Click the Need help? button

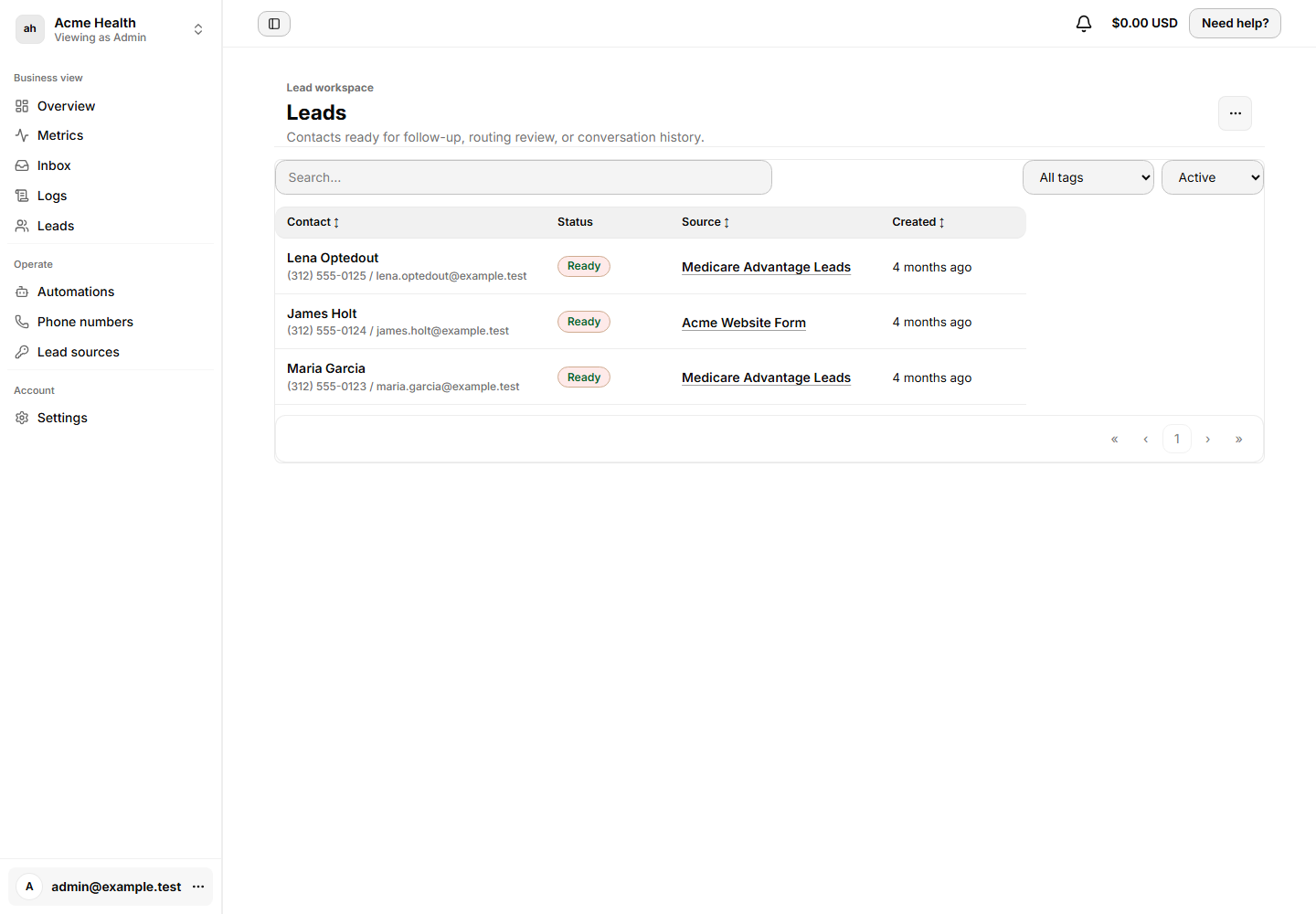point(1235,24)
